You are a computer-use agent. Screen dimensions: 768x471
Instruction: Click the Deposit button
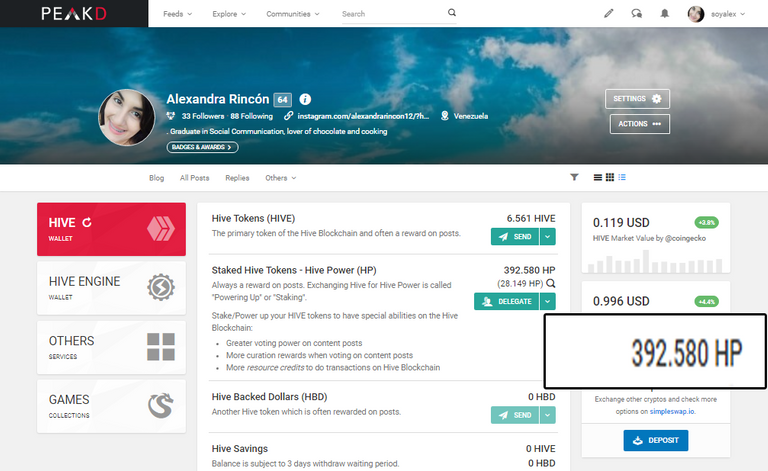coord(655,440)
